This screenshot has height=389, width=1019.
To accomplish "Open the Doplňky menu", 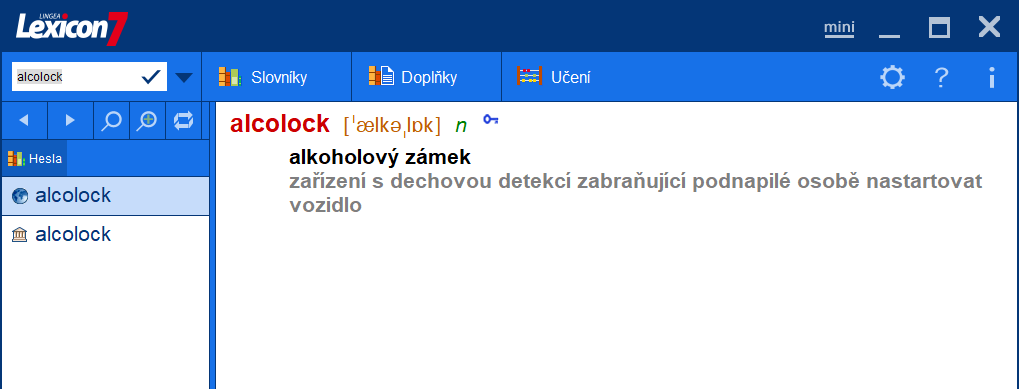I will click(426, 77).
